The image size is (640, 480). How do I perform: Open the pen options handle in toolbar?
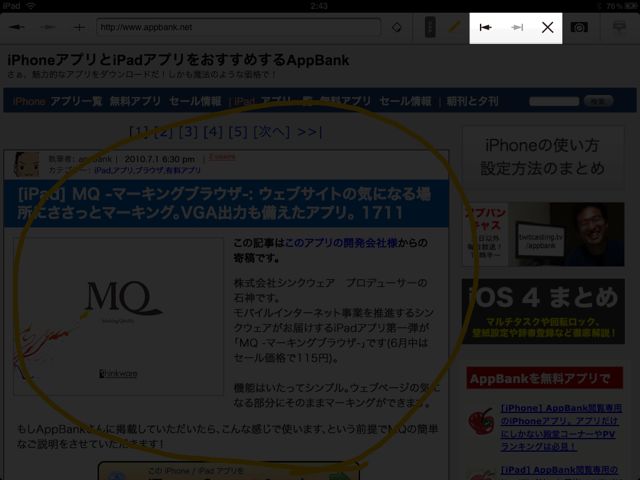pos(430,27)
